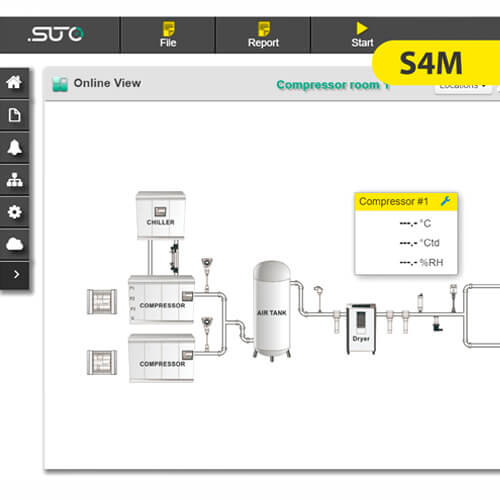Click the wrench icon on Compressor #1
The height and width of the screenshot is (500, 500).
446,201
